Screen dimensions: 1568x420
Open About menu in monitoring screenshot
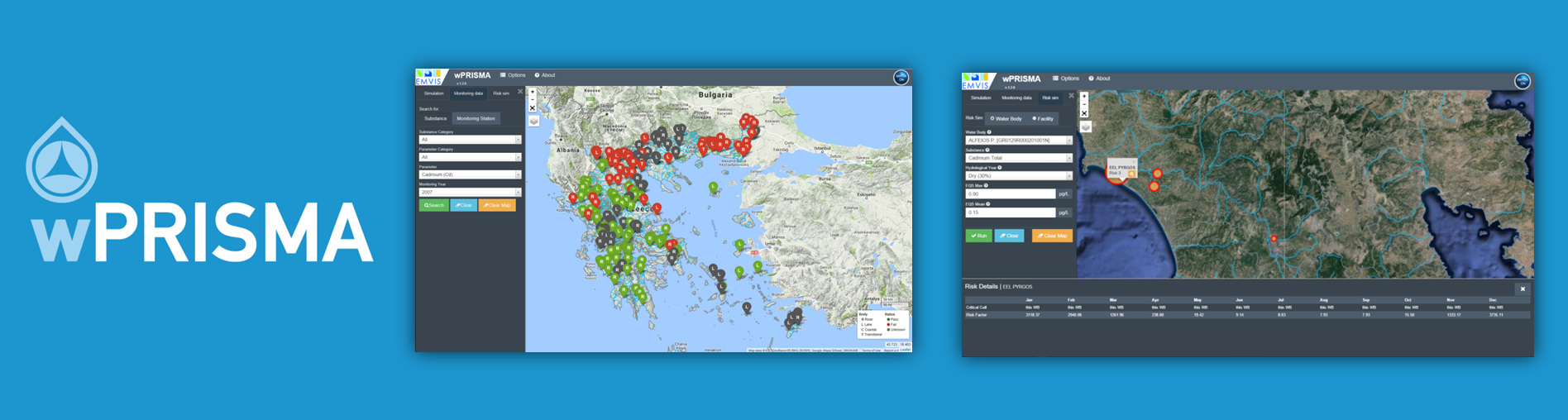click(545, 75)
